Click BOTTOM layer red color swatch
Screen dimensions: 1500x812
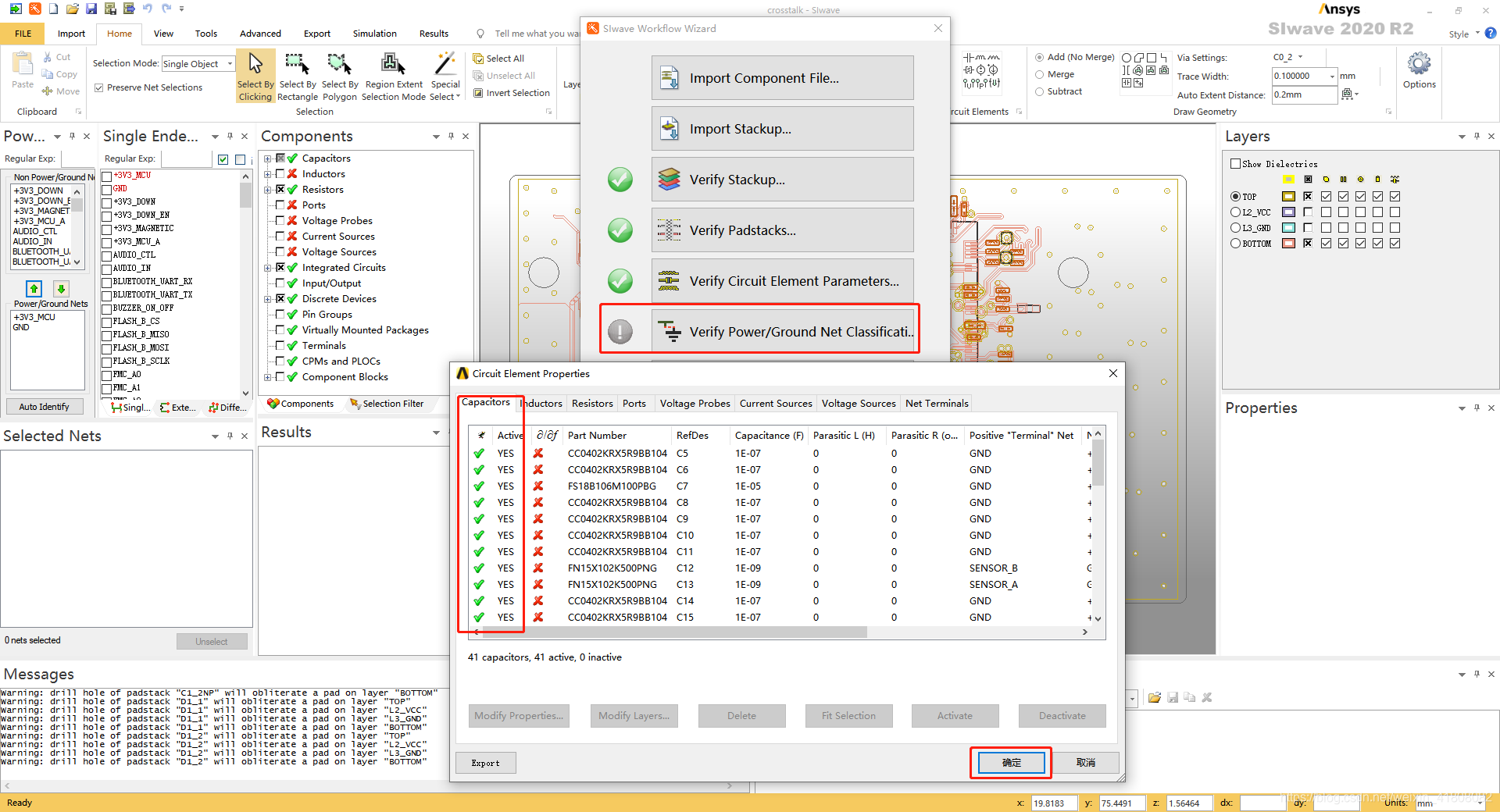tap(1288, 244)
